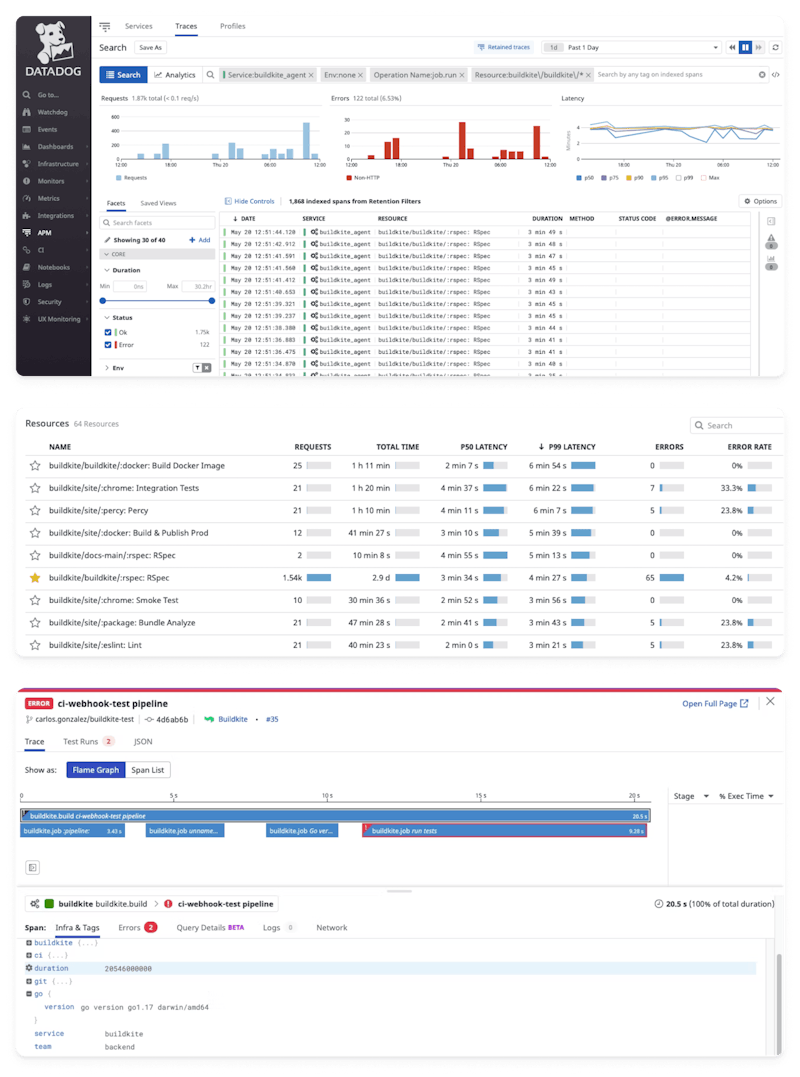Open the Past 1 Day time dropdown
The image size is (800, 1077).
click(631, 47)
